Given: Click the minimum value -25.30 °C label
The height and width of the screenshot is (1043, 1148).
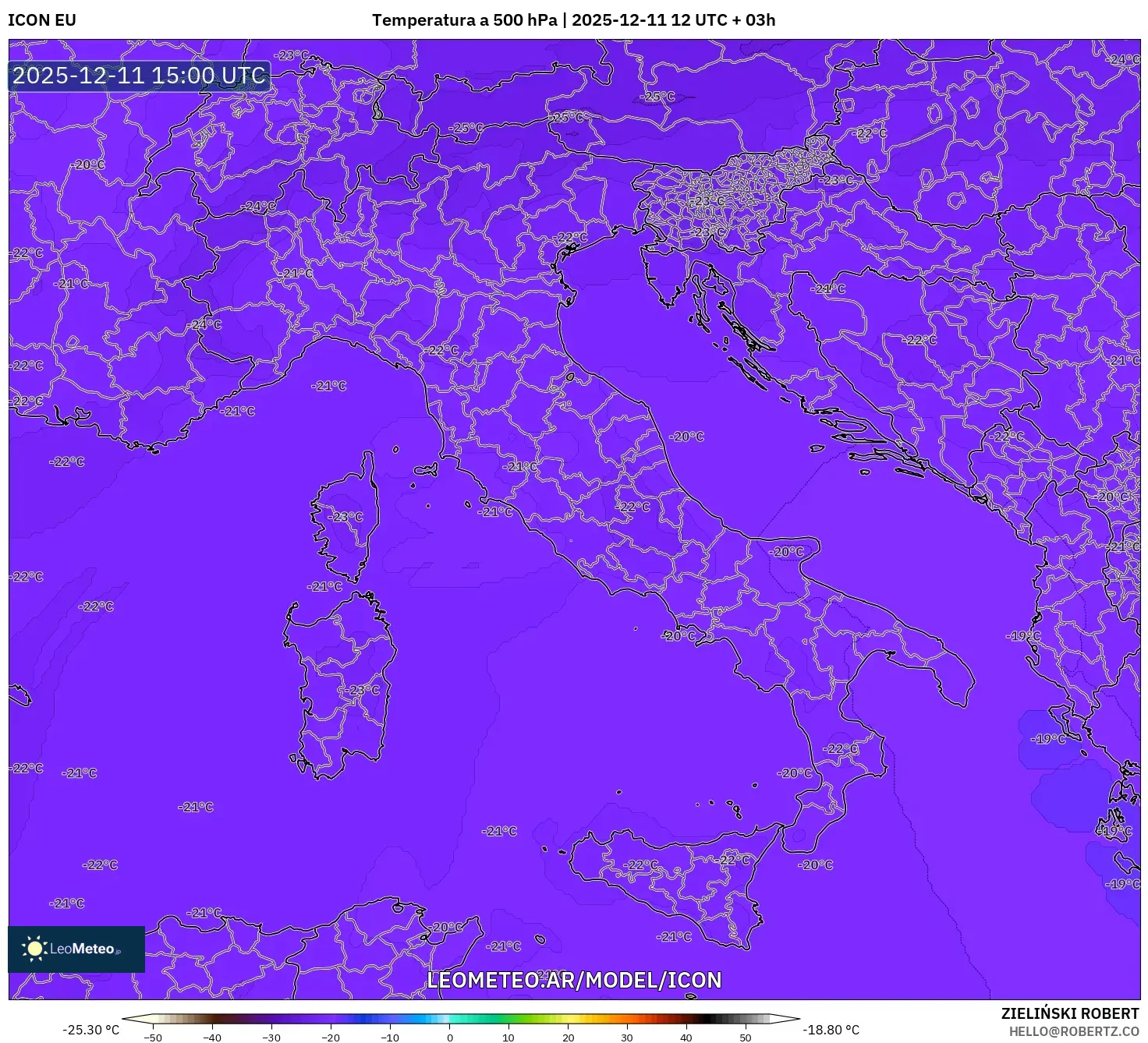Looking at the screenshot, I should tap(91, 1029).
